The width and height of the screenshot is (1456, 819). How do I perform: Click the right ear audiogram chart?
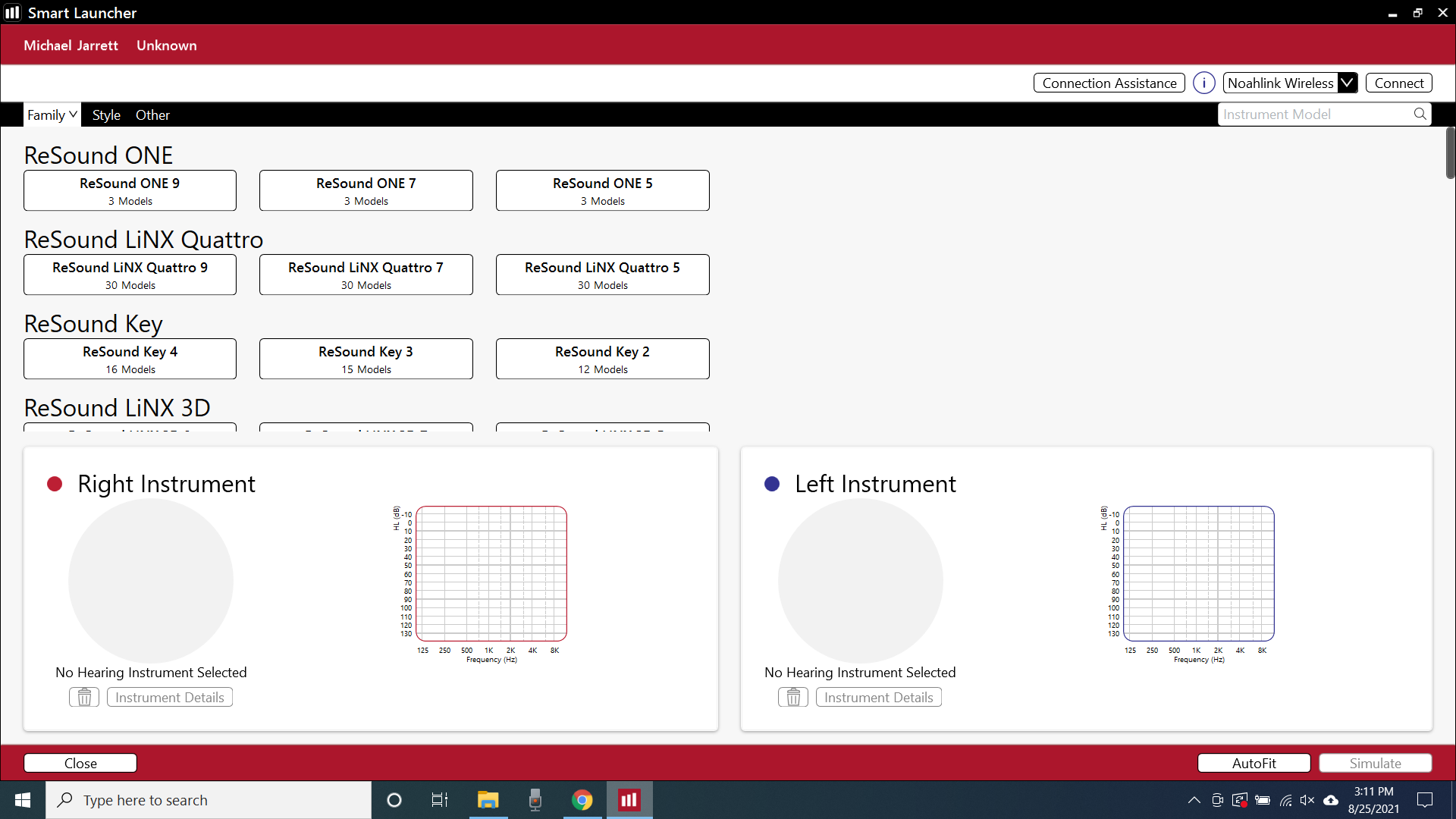[491, 573]
